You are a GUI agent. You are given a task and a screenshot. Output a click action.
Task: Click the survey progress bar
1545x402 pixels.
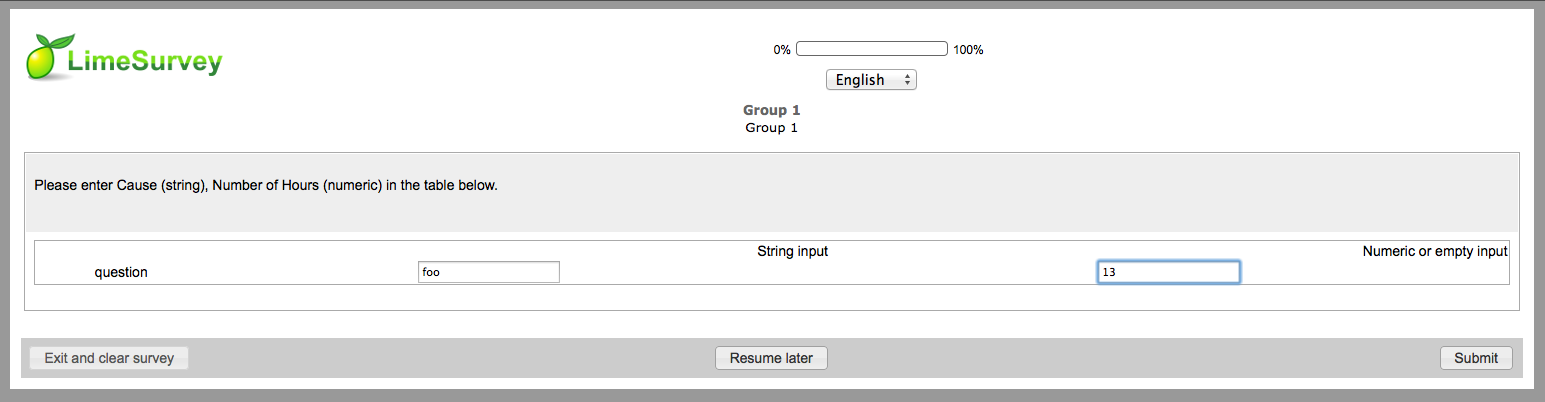pyautogui.click(x=871, y=49)
